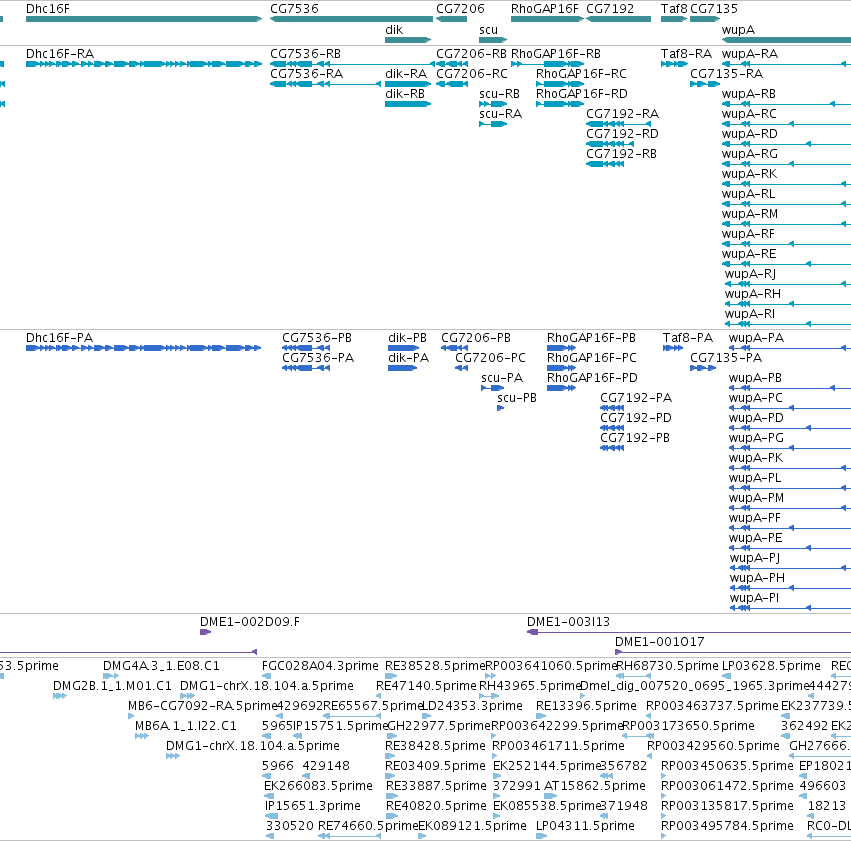Click the CG7206 gene feature

tap(452, 19)
